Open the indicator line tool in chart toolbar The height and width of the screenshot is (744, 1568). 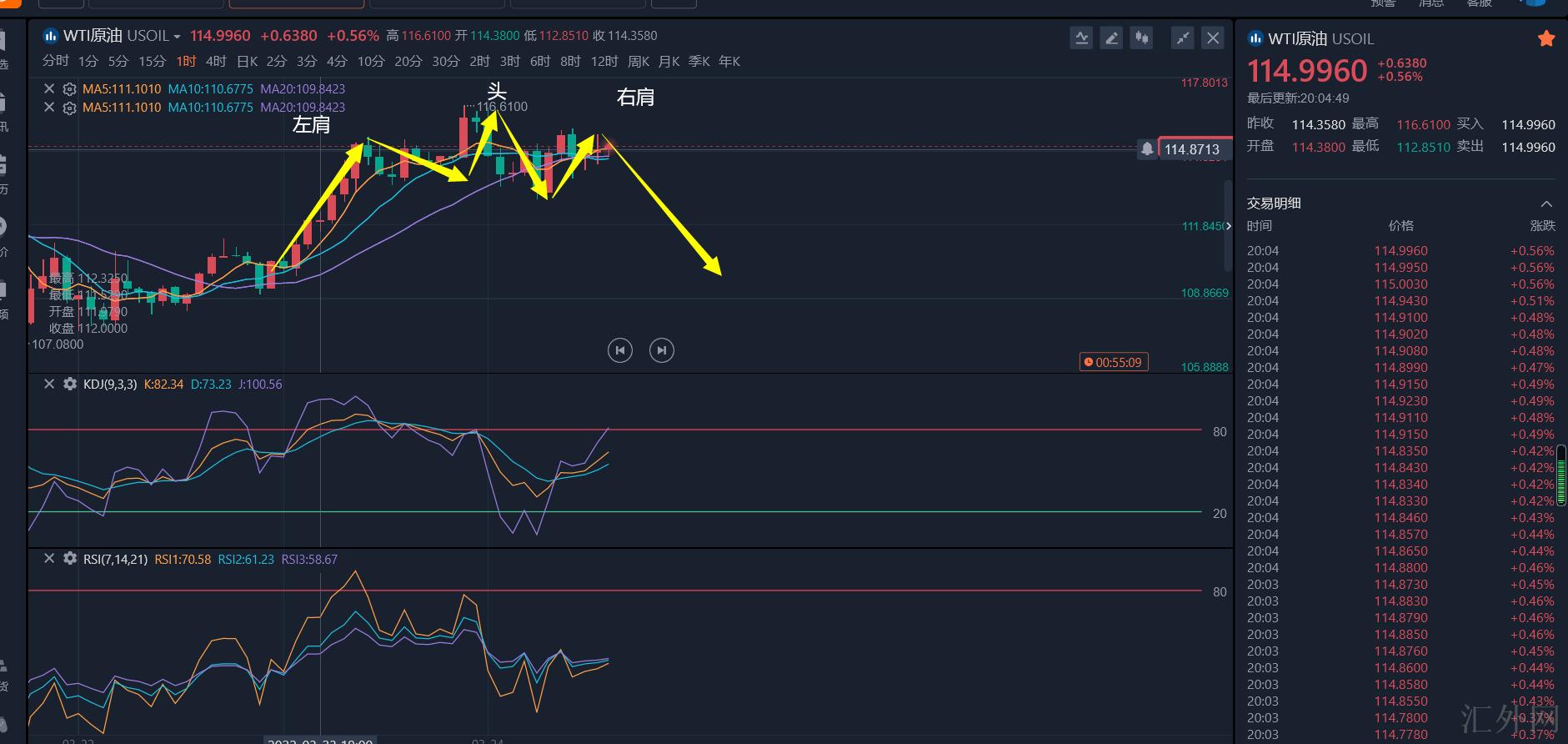(1081, 38)
